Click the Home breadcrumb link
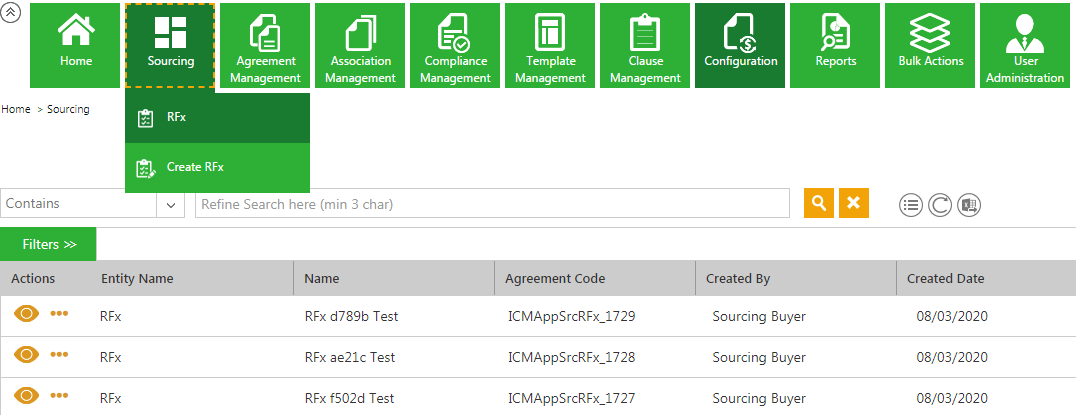1076x415 pixels. coord(15,109)
